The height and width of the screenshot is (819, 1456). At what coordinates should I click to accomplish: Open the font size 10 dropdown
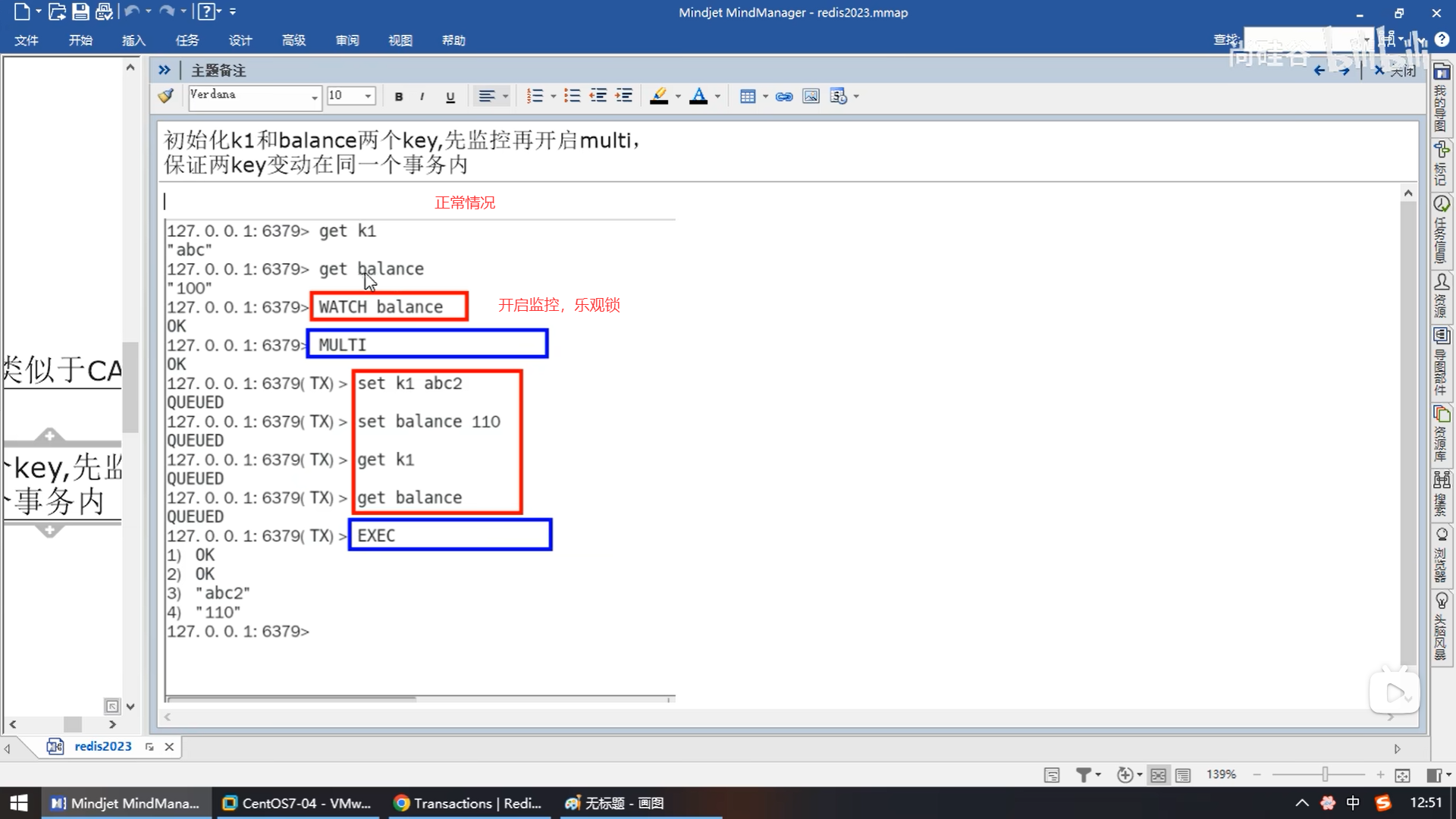click(368, 96)
